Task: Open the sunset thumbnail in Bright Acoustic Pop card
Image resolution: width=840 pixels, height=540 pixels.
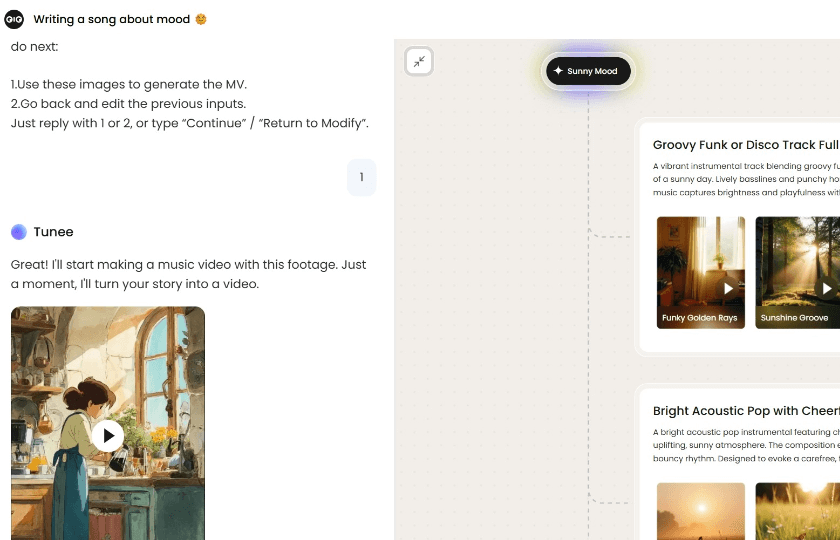Action: (700, 510)
